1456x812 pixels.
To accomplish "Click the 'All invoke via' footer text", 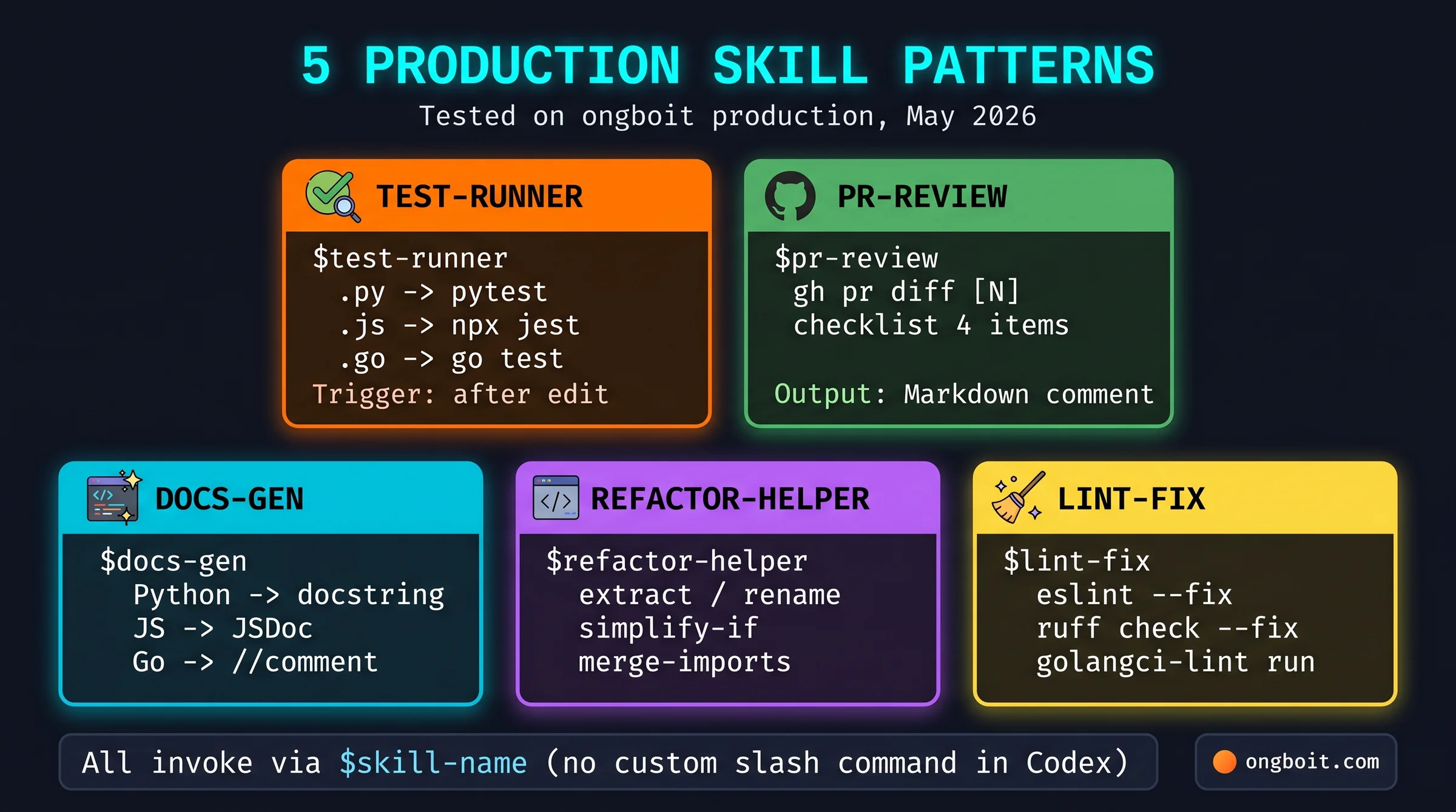I will 201,763.
